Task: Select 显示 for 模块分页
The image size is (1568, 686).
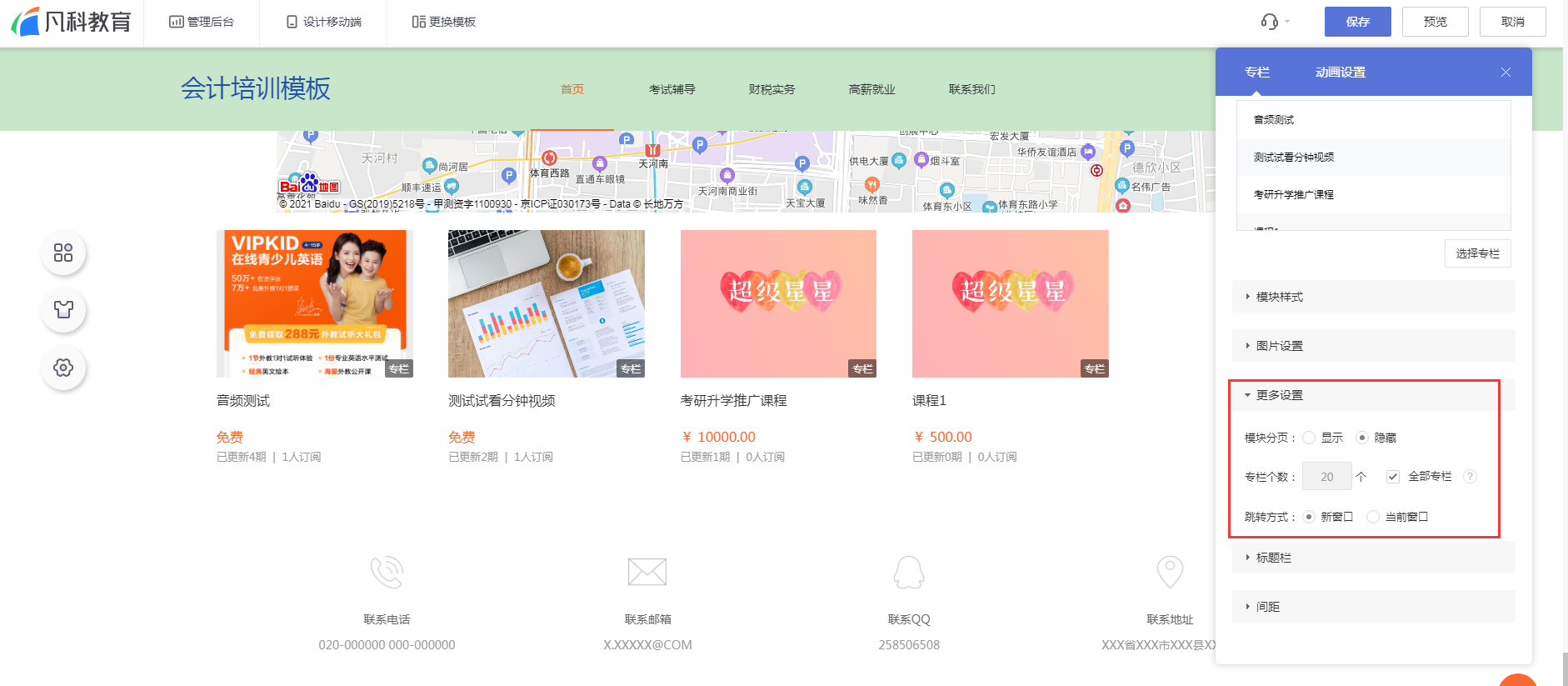Action: (x=1309, y=438)
